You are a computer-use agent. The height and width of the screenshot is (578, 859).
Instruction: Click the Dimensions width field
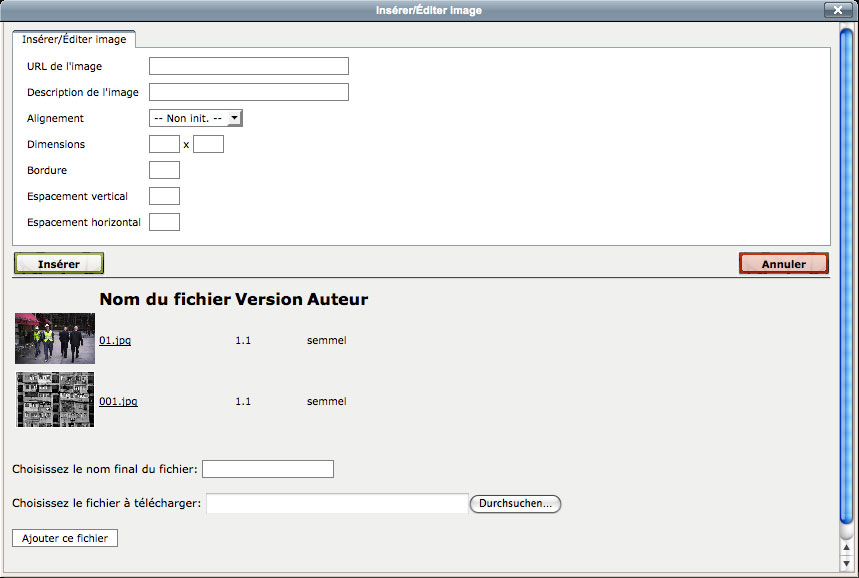[164, 144]
